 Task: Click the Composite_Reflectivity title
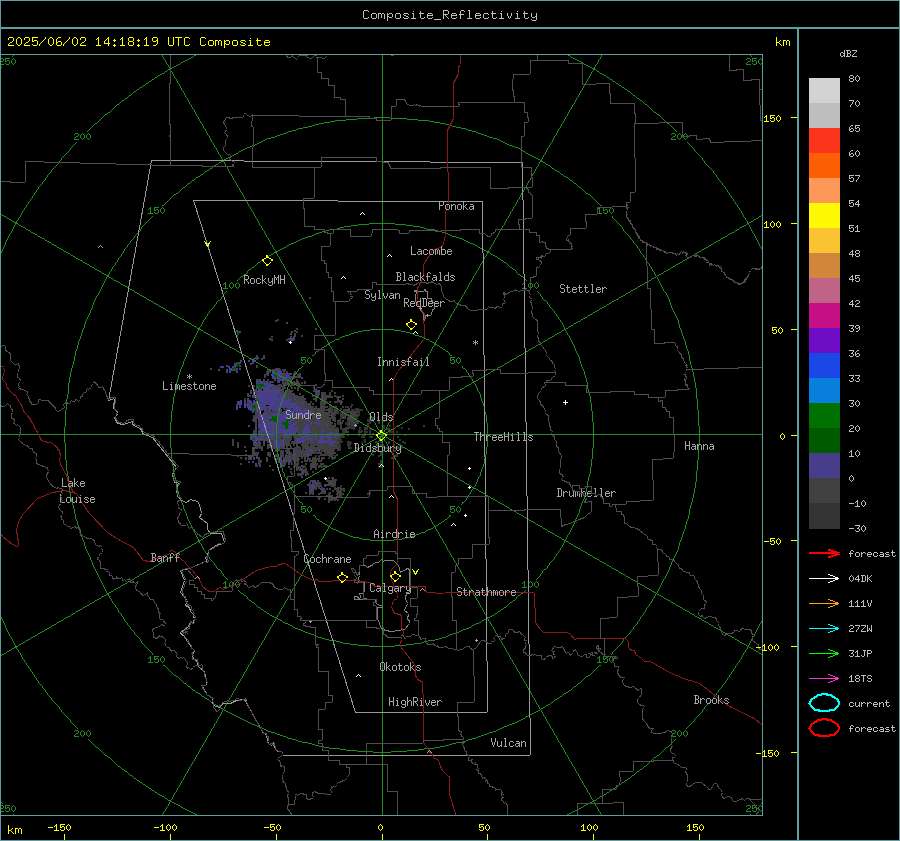pos(450,15)
